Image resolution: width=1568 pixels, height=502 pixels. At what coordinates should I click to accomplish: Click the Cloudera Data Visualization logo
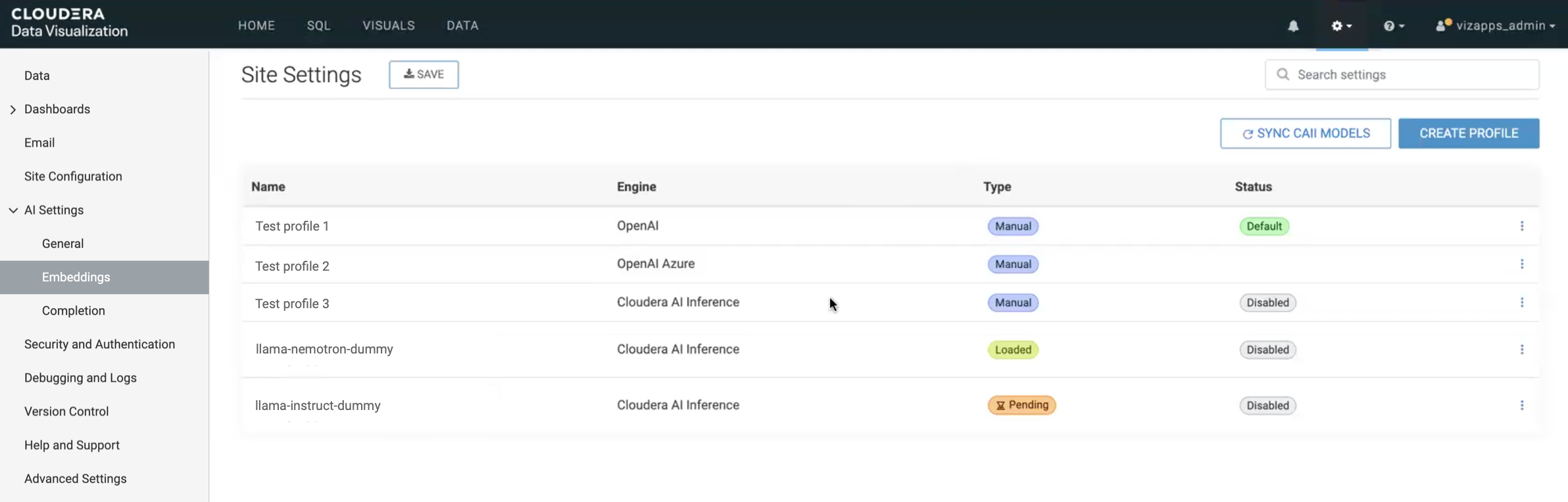coord(69,23)
